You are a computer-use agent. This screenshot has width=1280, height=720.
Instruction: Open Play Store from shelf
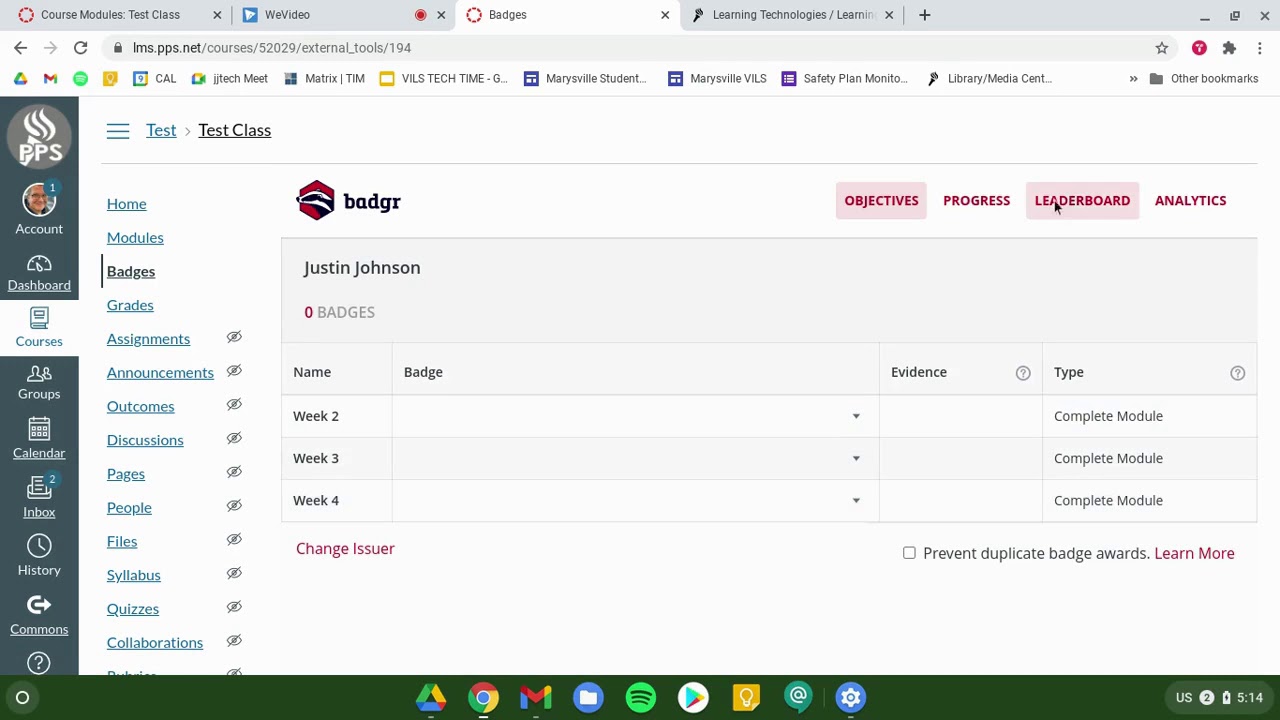click(693, 697)
